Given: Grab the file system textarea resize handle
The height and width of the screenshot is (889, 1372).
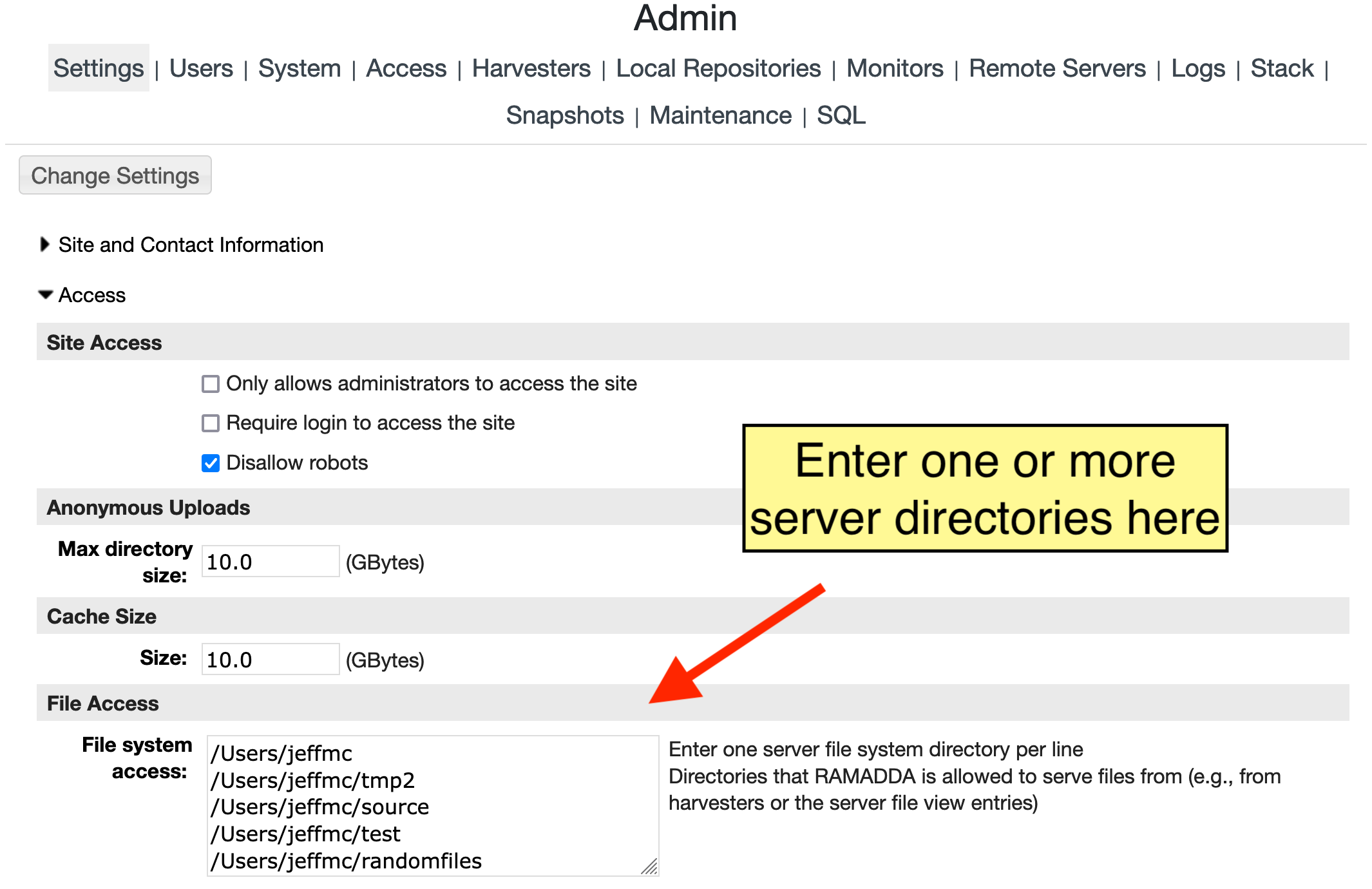Looking at the screenshot, I should tap(649, 867).
